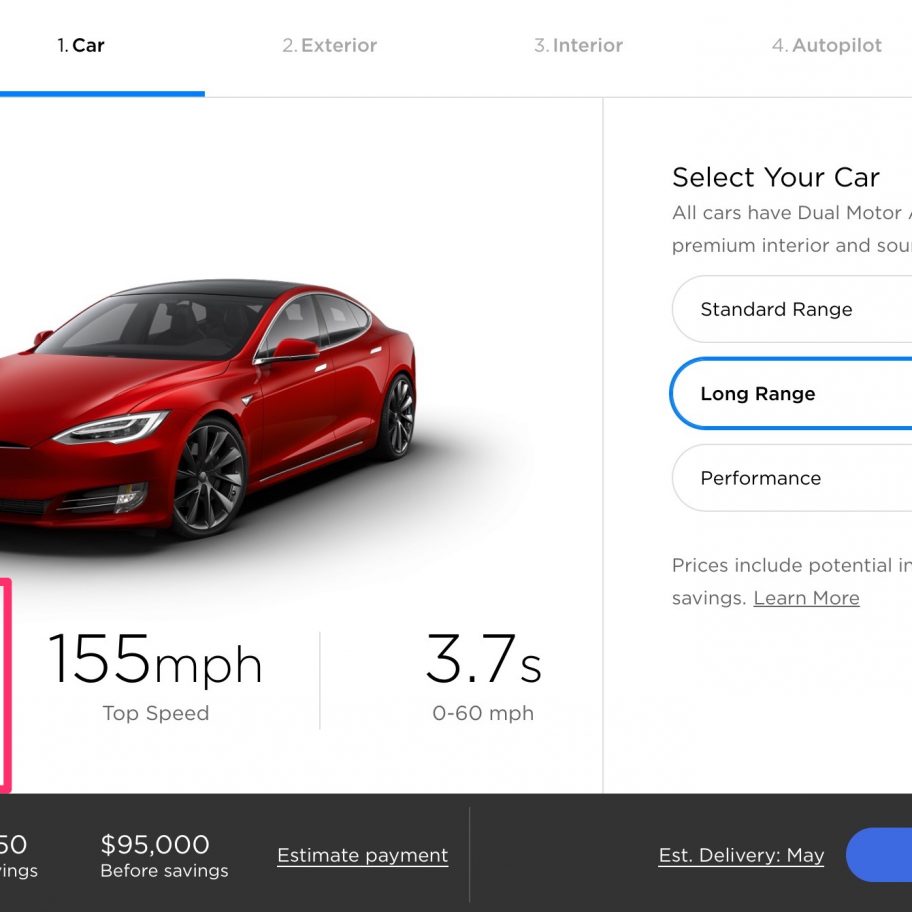Screen dimensions: 912x912
Task: Open the Learn More savings link
Action: pyautogui.click(x=806, y=598)
